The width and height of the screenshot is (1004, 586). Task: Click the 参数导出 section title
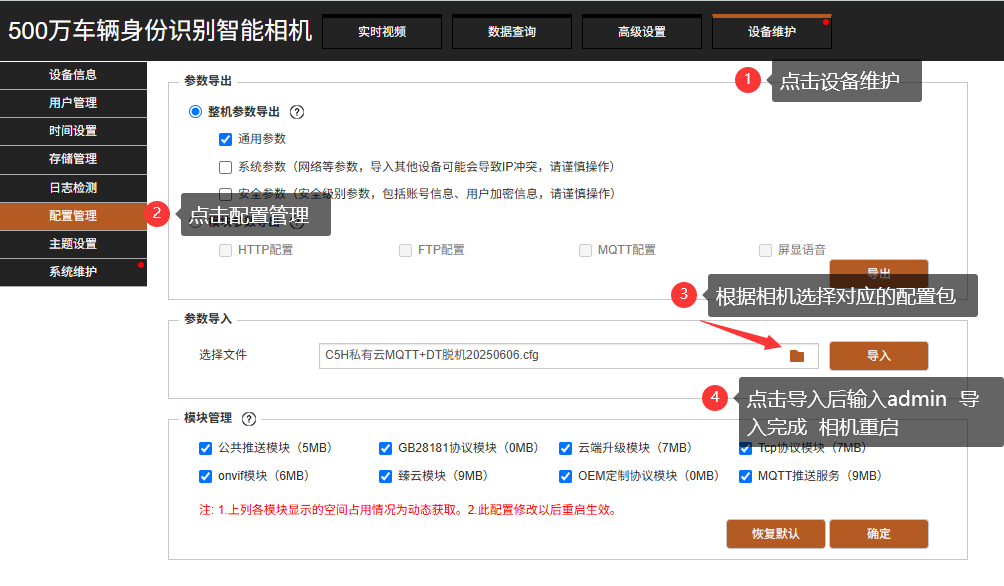(207, 81)
